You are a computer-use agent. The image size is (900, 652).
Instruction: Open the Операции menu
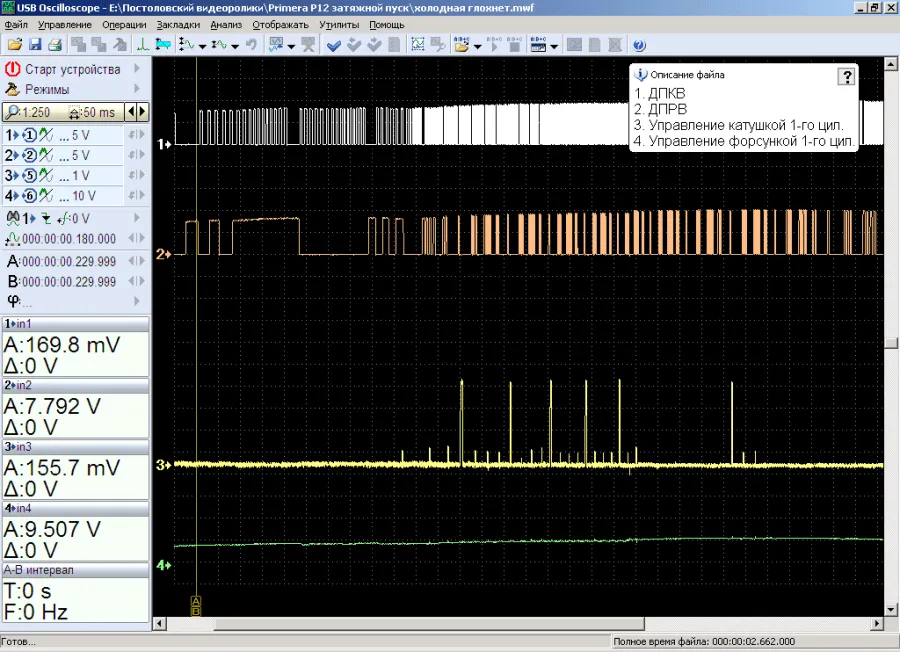coord(125,25)
